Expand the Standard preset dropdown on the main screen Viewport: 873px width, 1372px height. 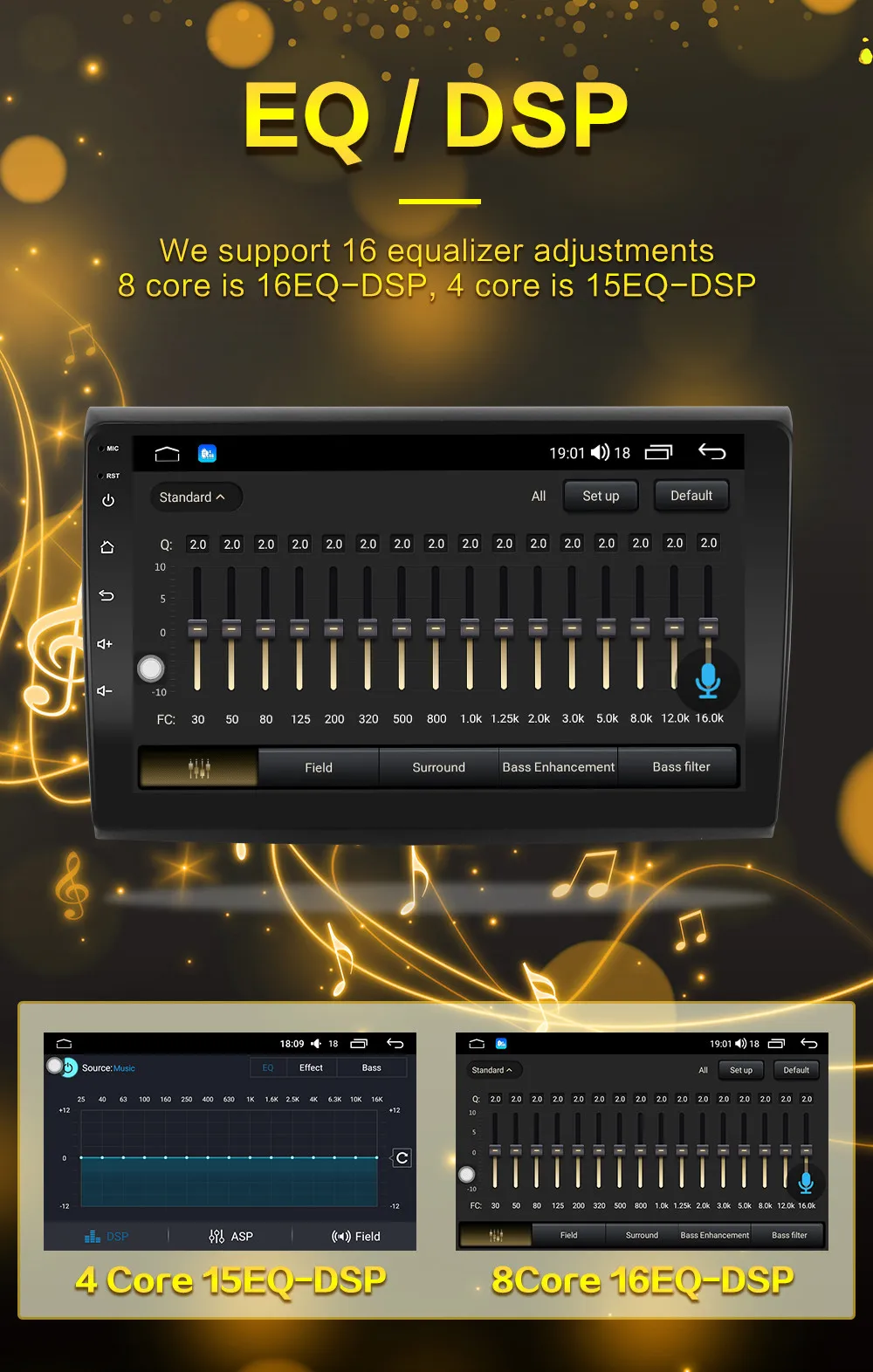(x=196, y=497)
